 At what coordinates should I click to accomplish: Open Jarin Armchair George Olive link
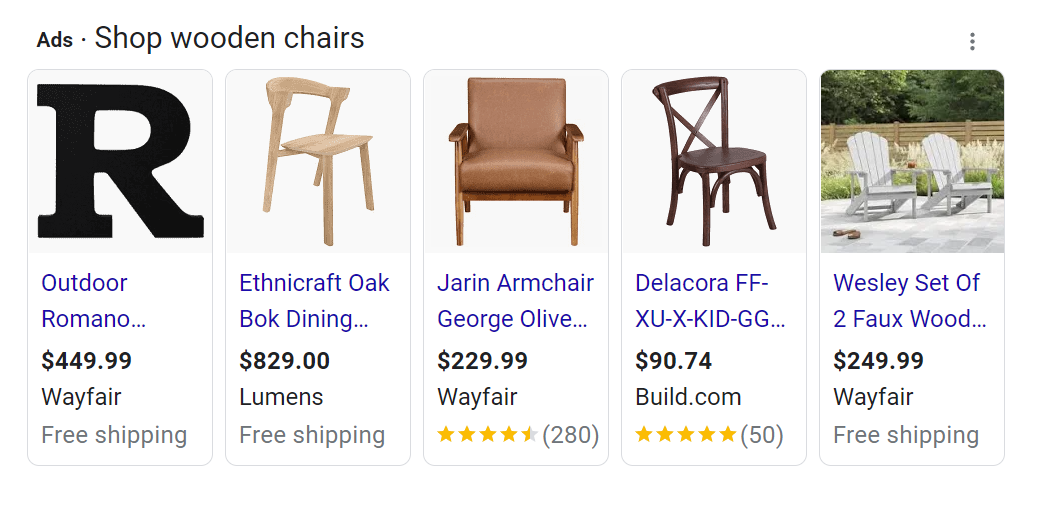click(x=514, y=301)
